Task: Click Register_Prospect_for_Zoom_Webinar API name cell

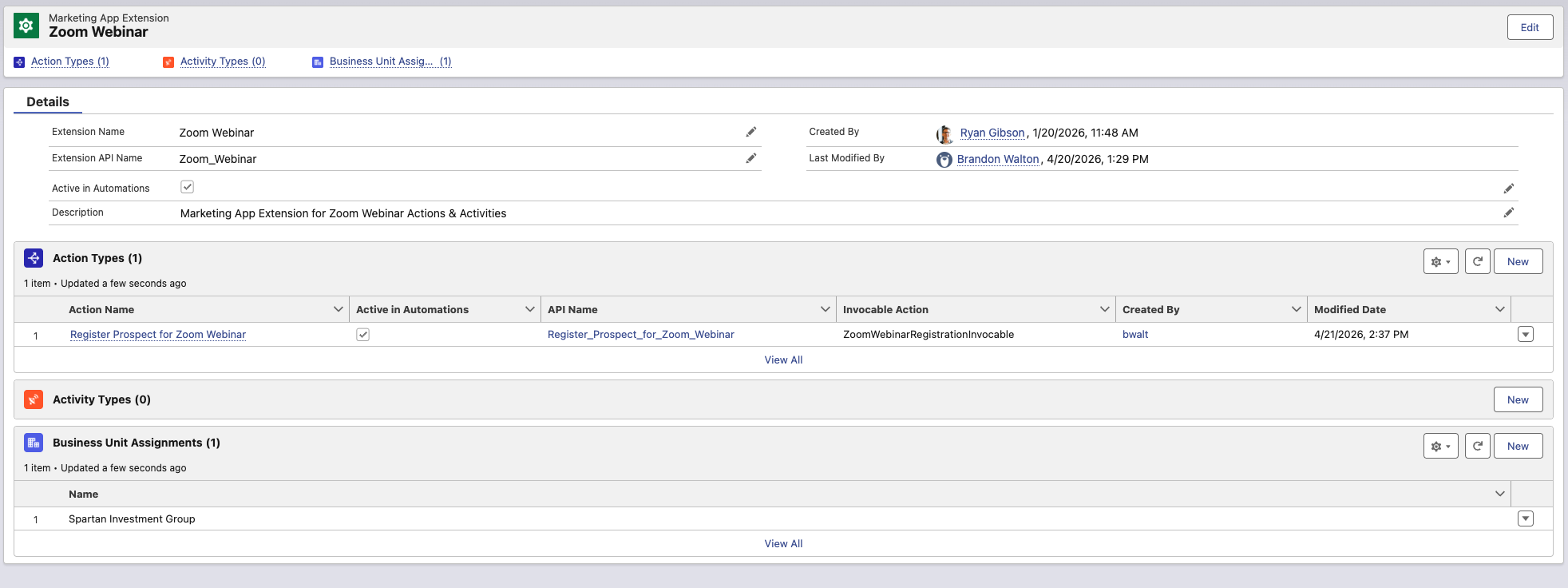Action: point(641,335)
